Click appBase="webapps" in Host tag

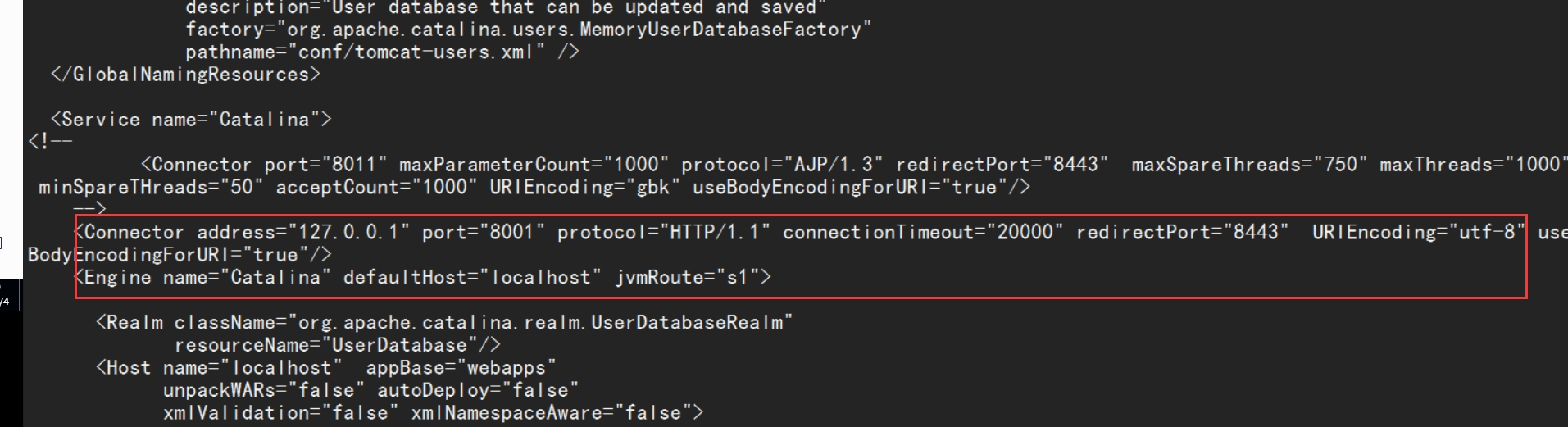[x=461, y=368]
